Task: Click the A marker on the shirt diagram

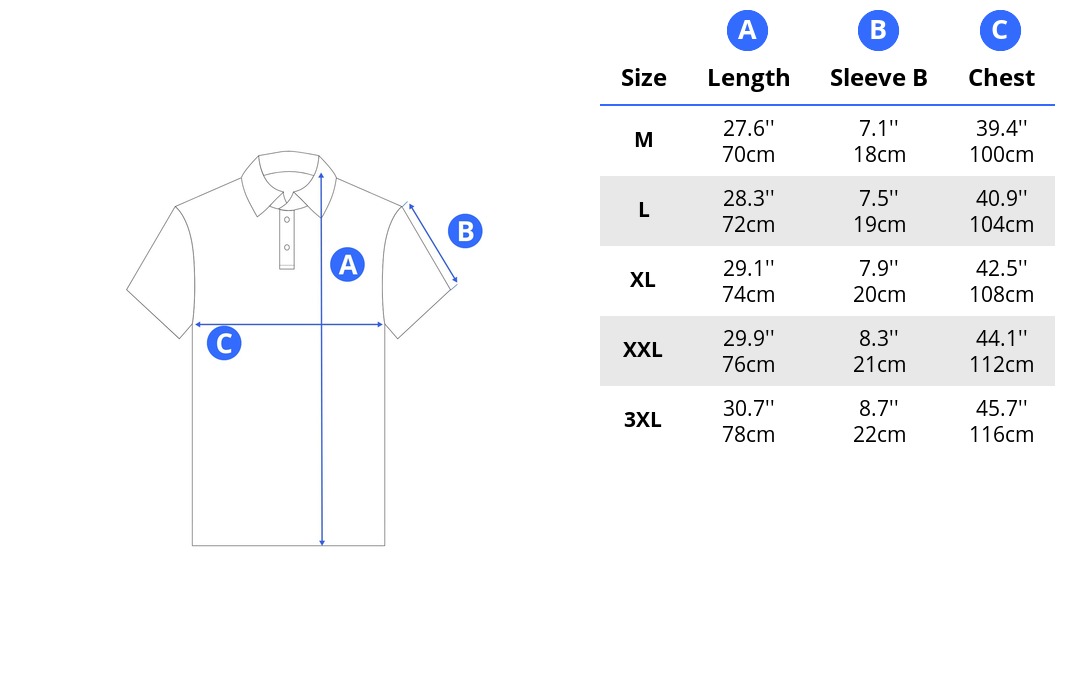Action: point(348,265)
